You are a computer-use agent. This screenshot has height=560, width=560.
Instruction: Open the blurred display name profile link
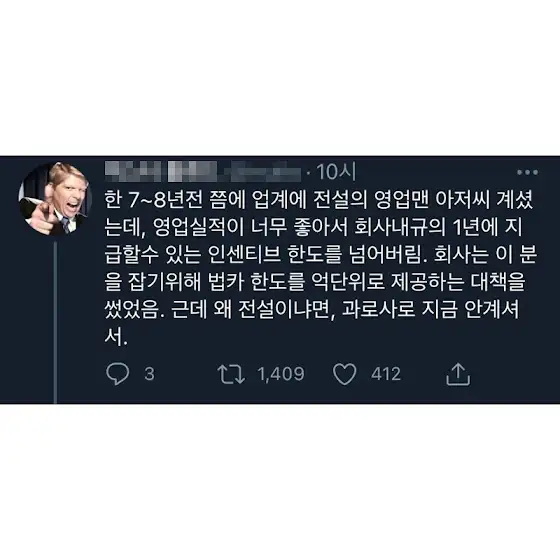tap(161, 171)
